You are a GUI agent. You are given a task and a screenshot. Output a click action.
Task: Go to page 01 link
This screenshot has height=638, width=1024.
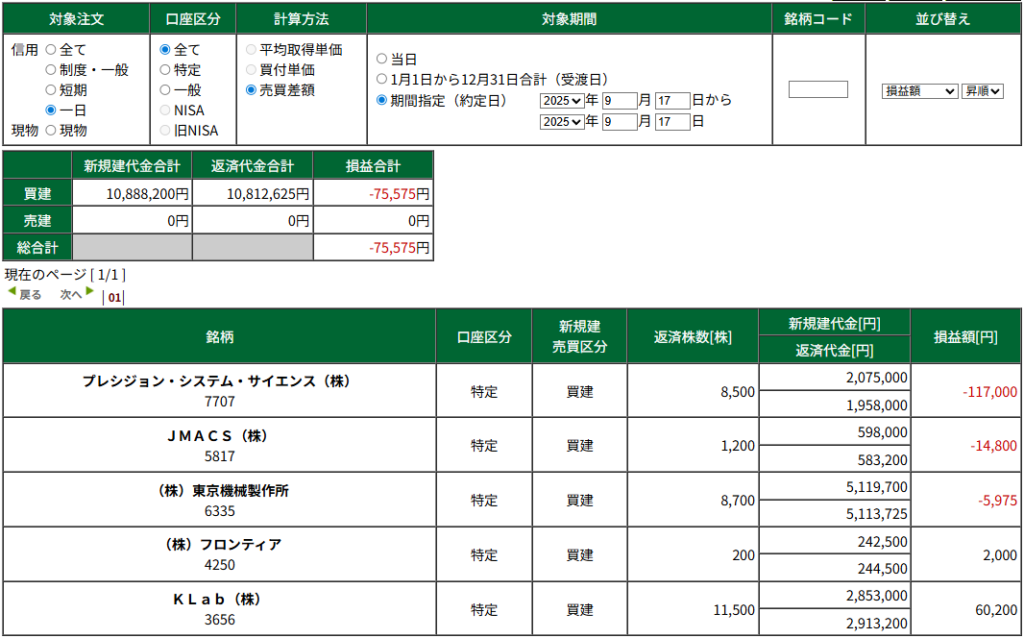click(x=114, y=297)
